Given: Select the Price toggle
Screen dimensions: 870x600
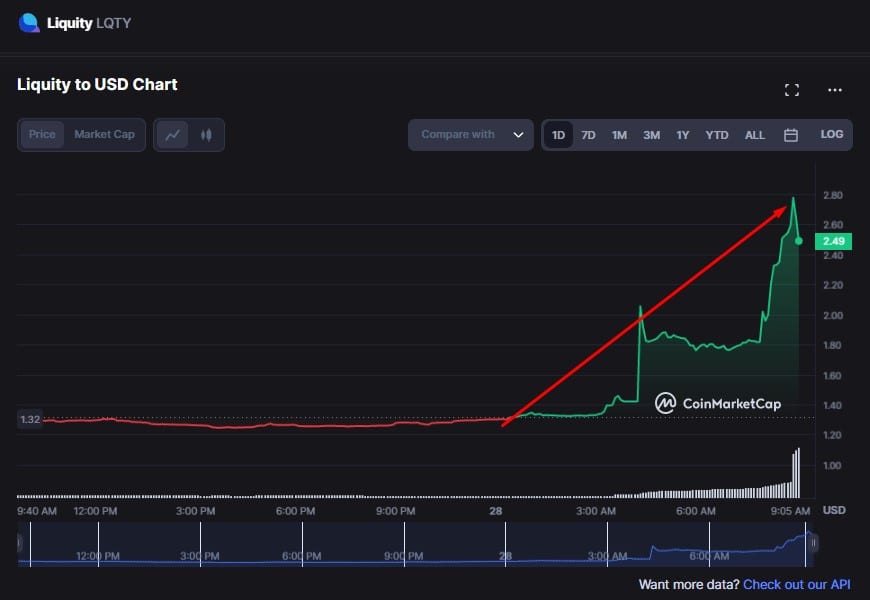Looking at the screenshot, I should coord(42,134).
